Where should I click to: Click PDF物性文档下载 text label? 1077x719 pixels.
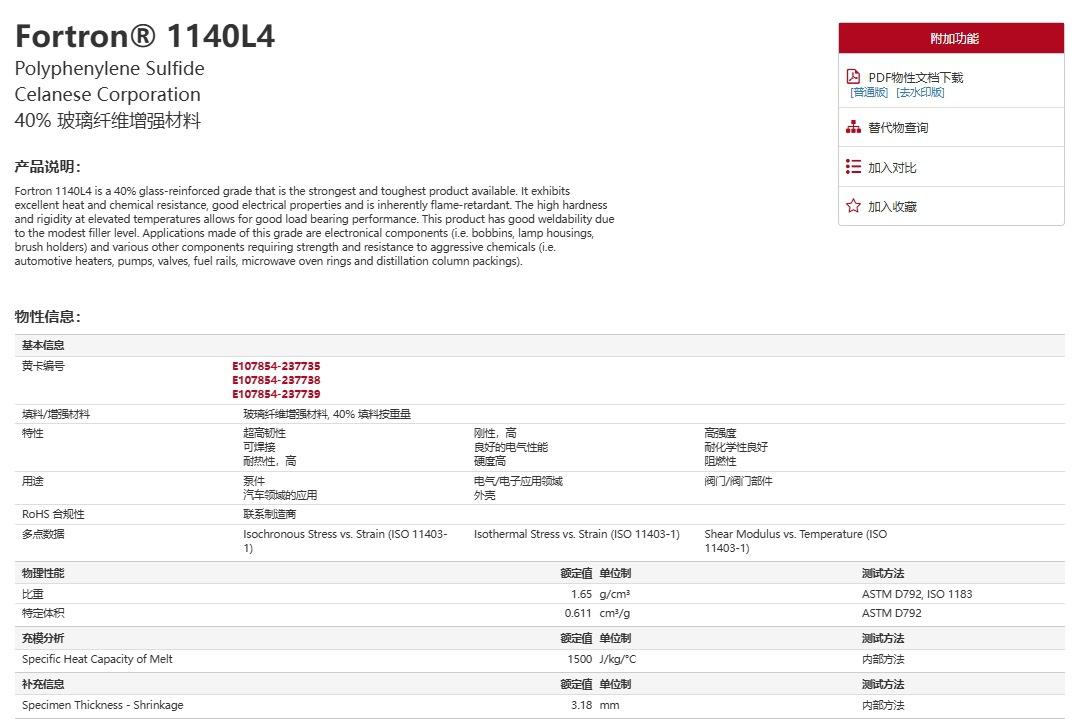coord(916,77)
